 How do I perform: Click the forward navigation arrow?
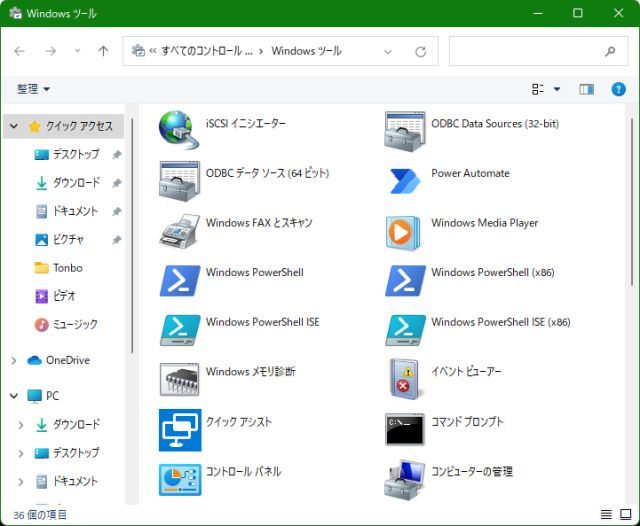51,51
